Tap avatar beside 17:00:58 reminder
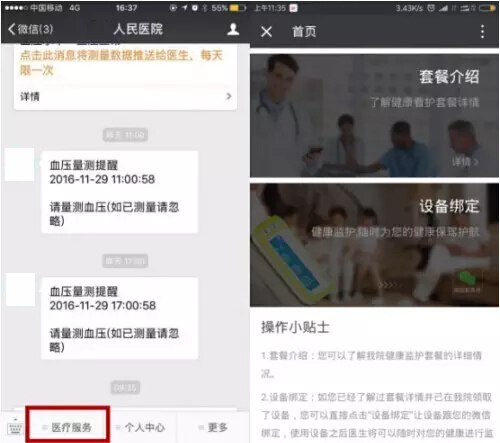 pos(21,290)
